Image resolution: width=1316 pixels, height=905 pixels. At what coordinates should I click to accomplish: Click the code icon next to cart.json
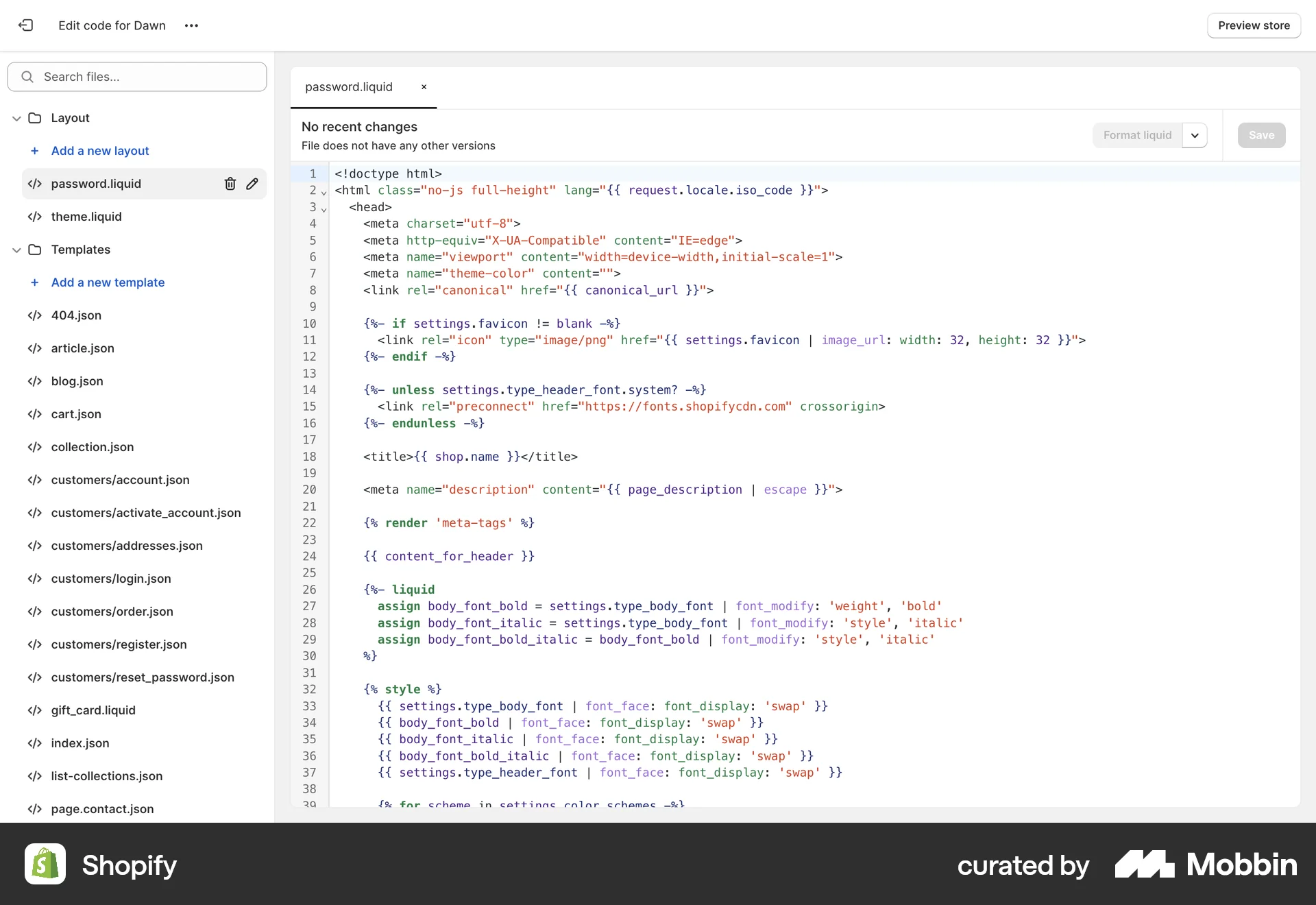point(34,414)
